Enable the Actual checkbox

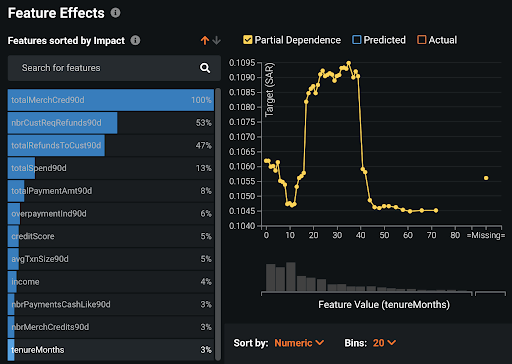click(x=421, y=40)
